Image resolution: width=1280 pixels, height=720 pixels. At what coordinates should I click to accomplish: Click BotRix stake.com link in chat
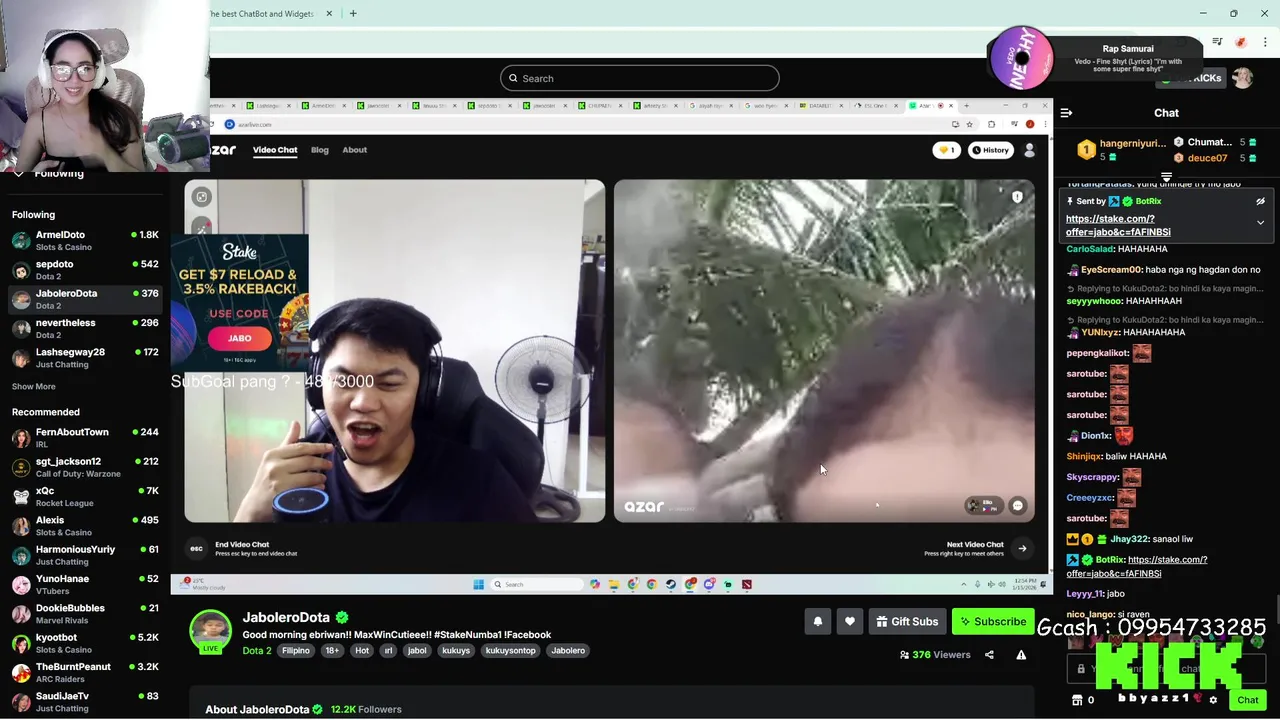click(x=1137, y=566)
